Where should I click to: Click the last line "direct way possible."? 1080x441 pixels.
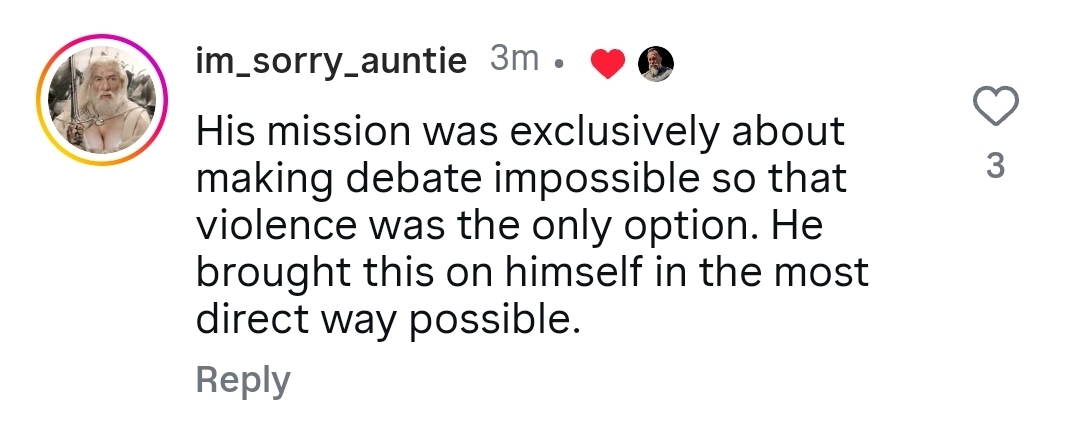[x=388, y=321]
